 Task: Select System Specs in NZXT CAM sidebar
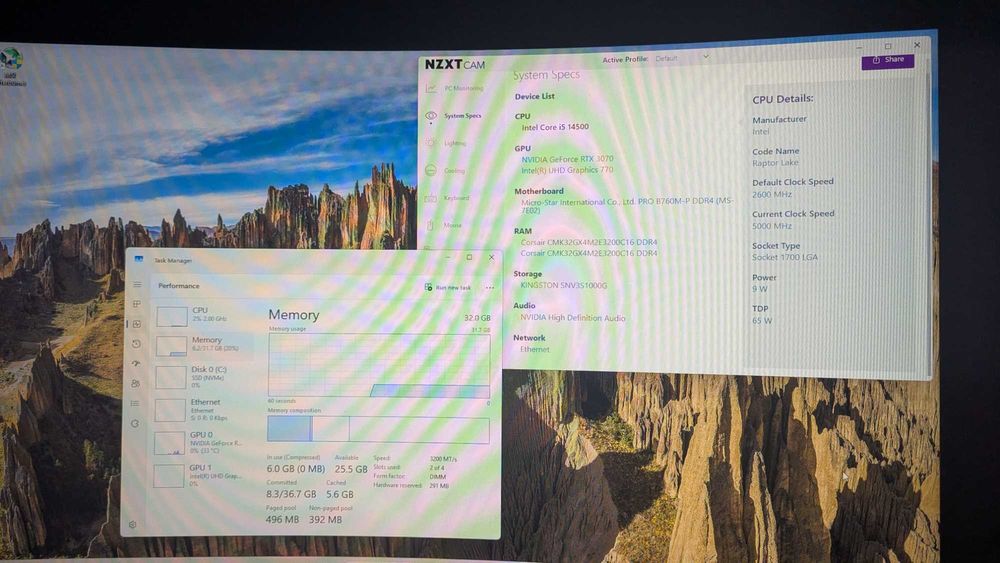click(x=455, y=115)
